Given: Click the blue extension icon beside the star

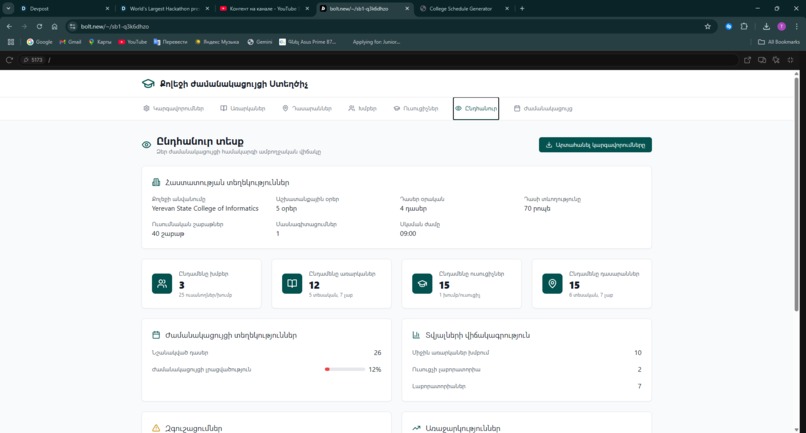Looking at the screenshot, I should (728, 26).
